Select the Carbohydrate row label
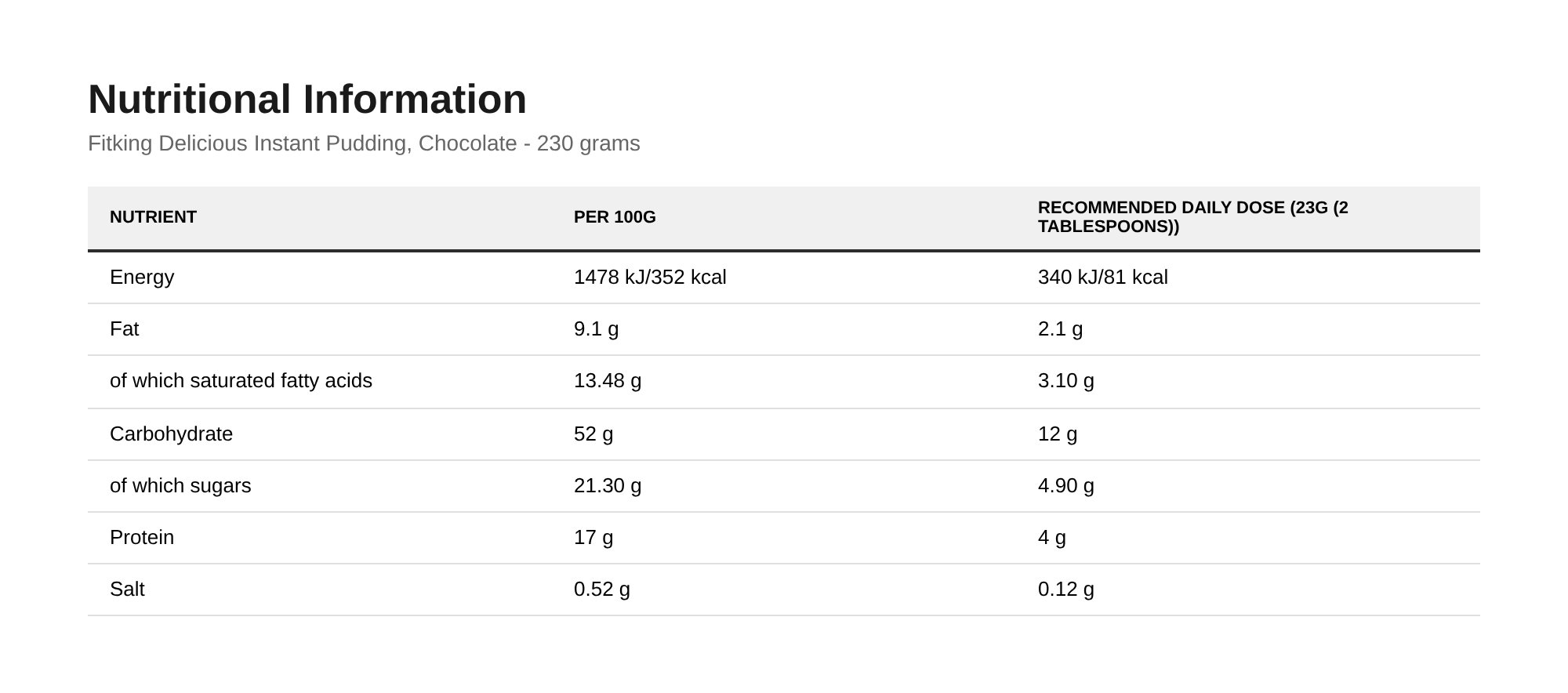 pos(171,434)
